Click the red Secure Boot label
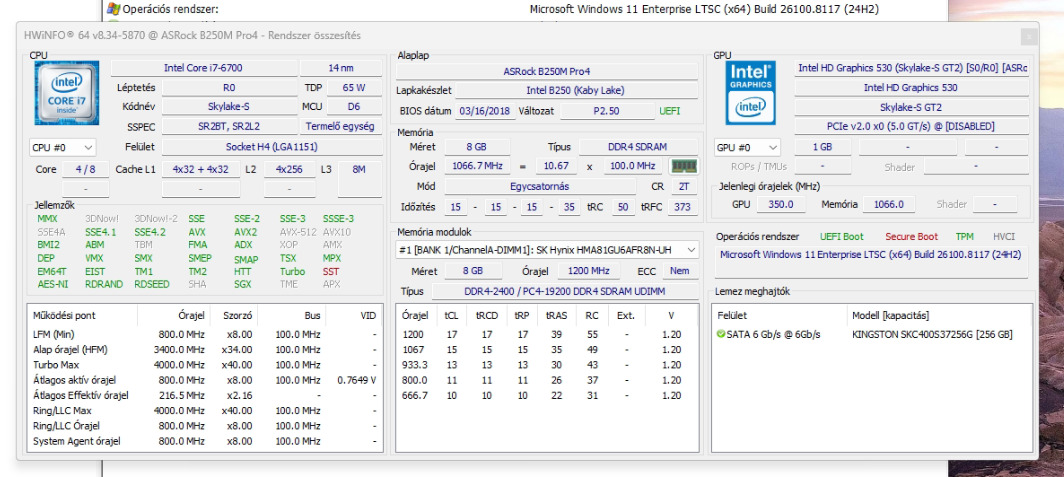This screenshot has width=1064, height=477. 911,237
